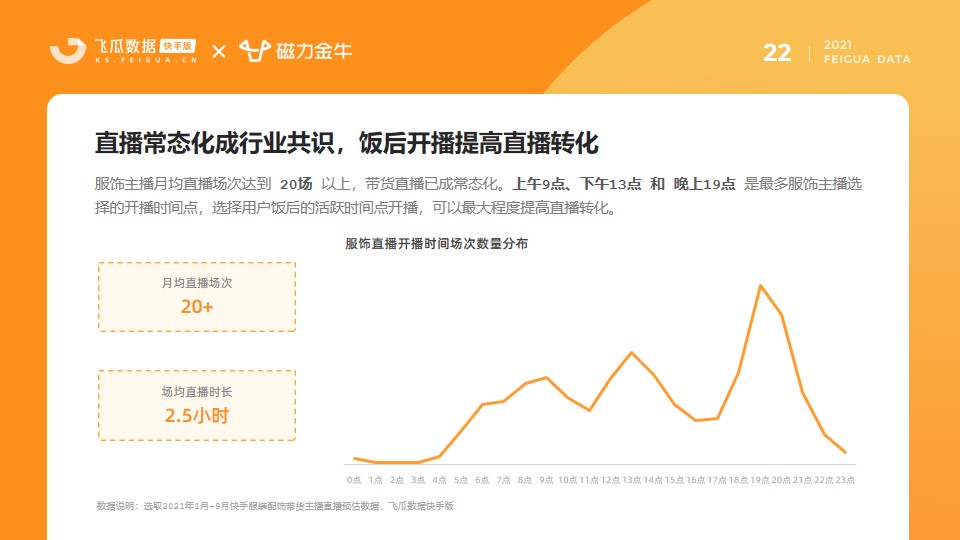This screenshot has height=540, width=960.
Task: Click the bold text 20场
Action: 296,184
